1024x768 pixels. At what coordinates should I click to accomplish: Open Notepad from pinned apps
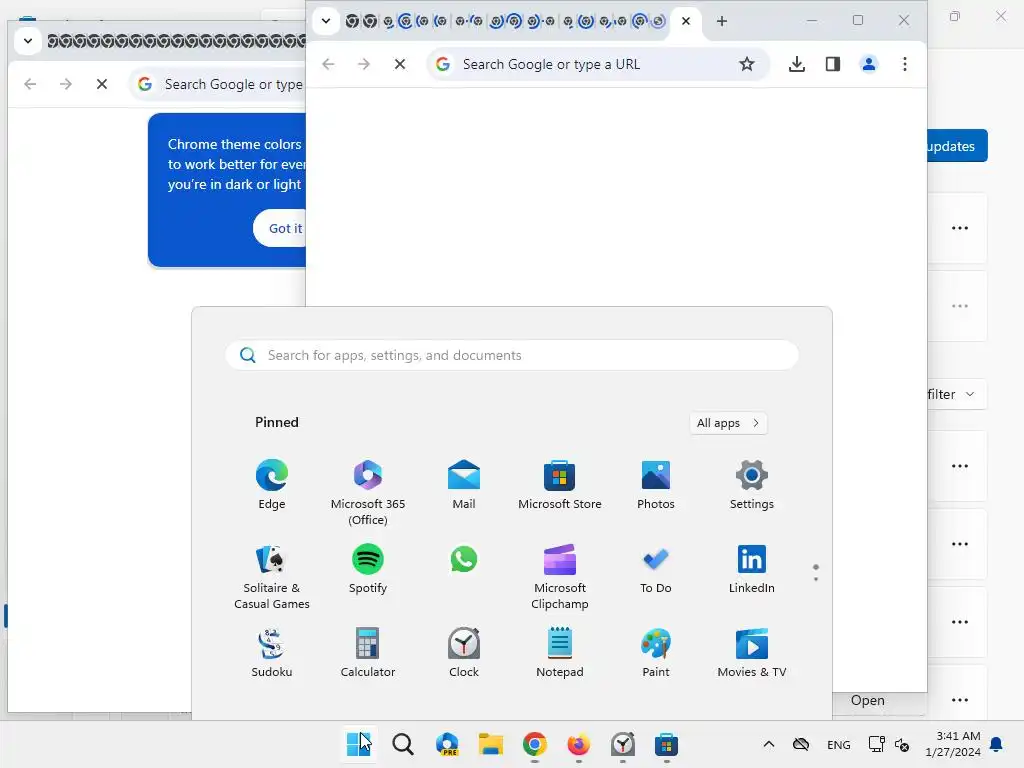pos(560,652)
